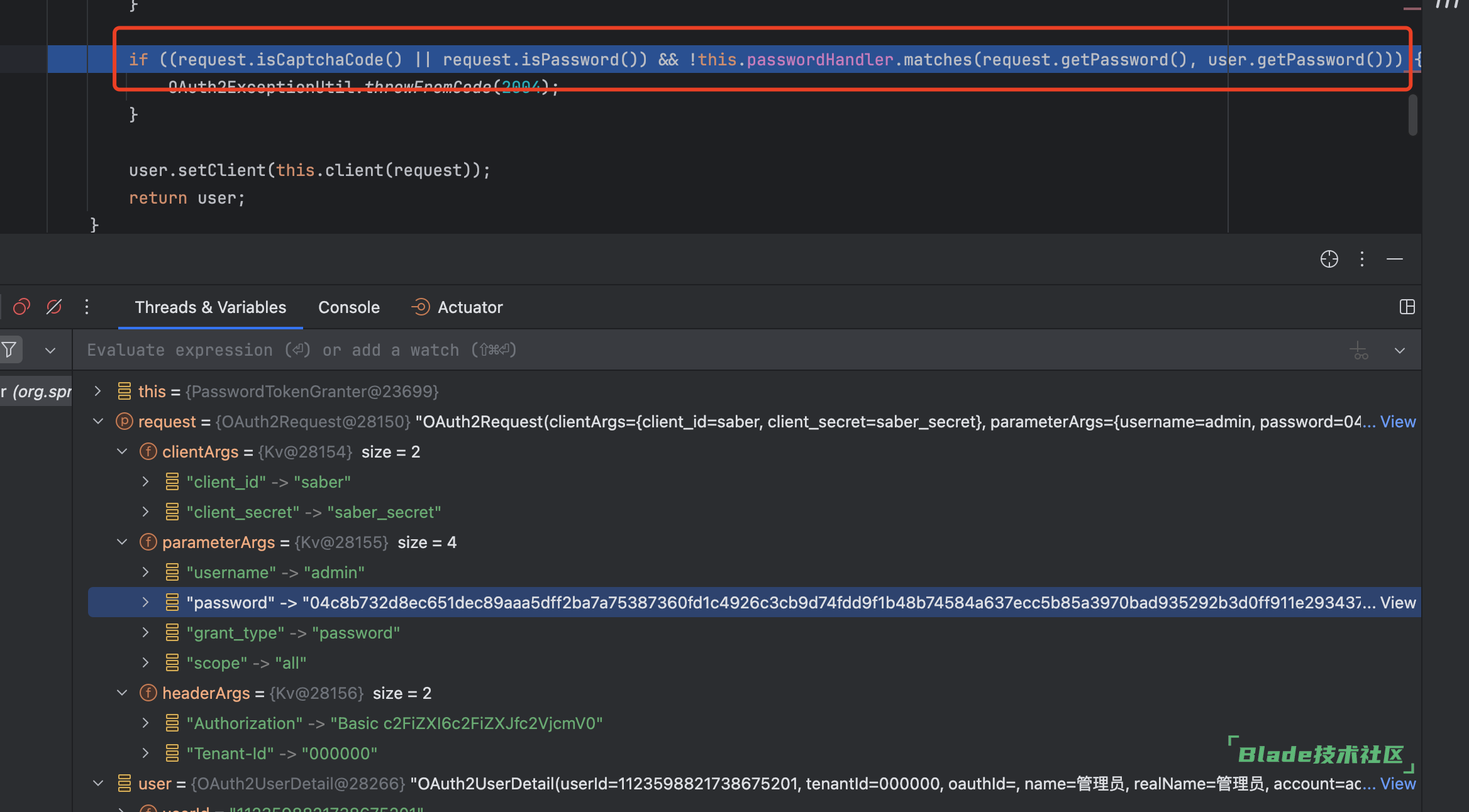Select the request variable row

(x=755, y=421)
